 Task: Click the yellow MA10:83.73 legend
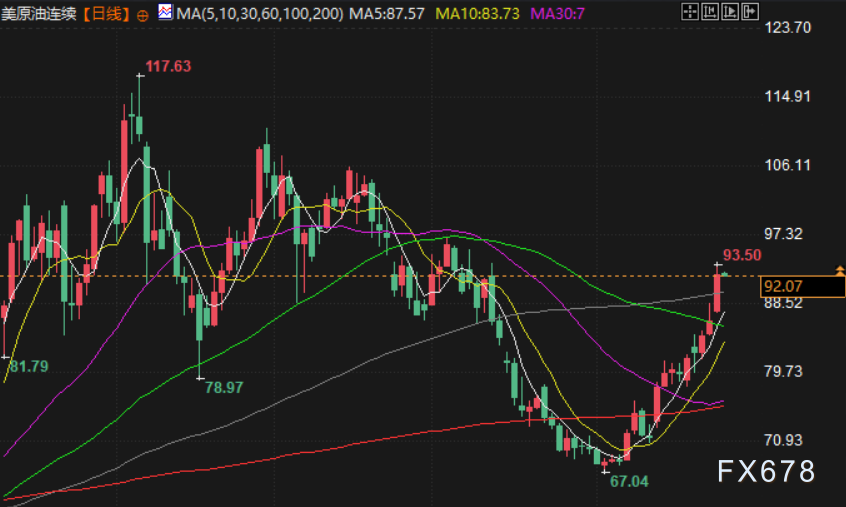(477, 13)
